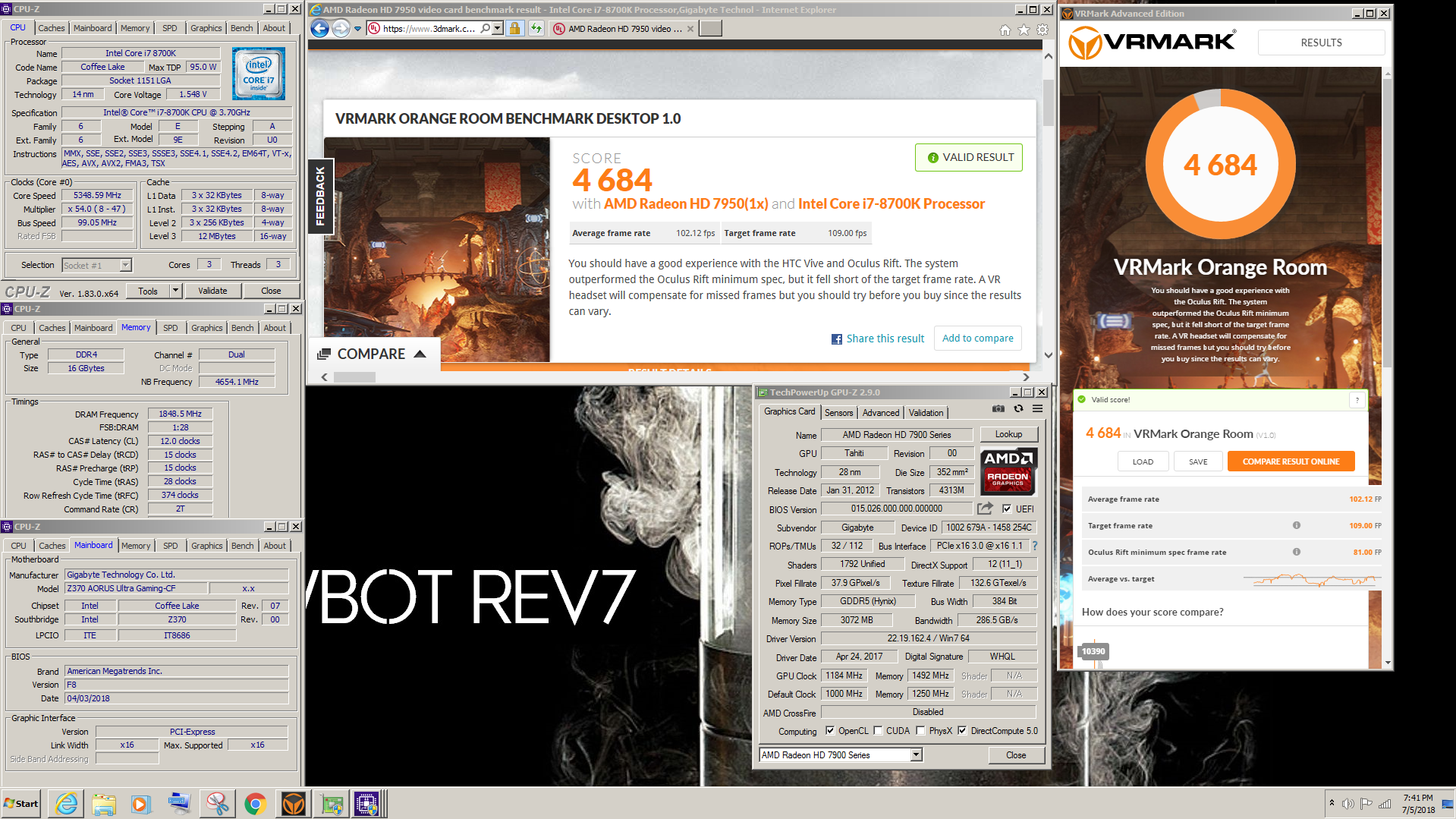1456x819 pixels.
Task: Toggle the OpenCL checkbox
Action: pos(830,730)
